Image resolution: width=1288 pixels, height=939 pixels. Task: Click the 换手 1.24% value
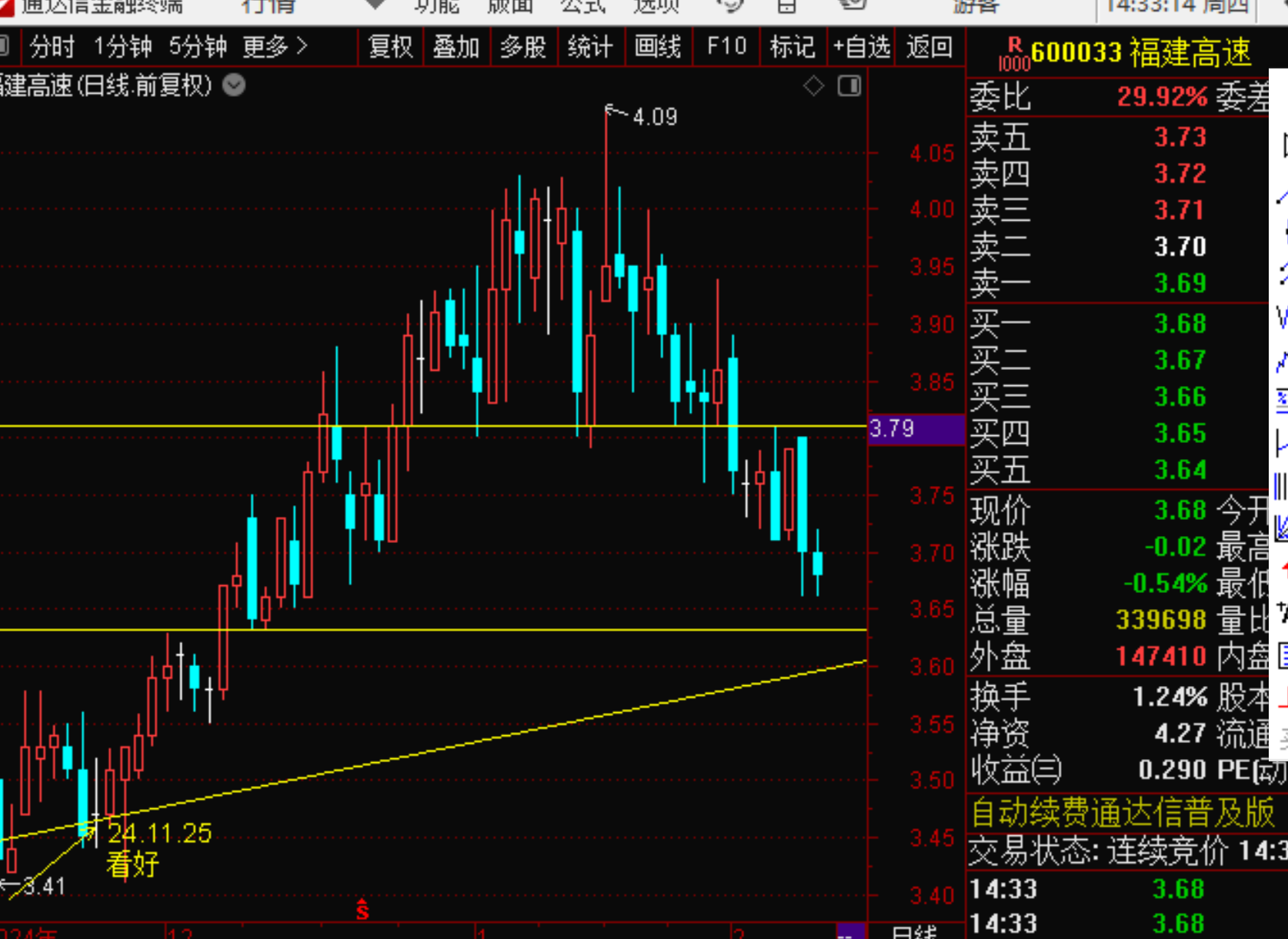pyautogui.click(x=1170, y=697)
